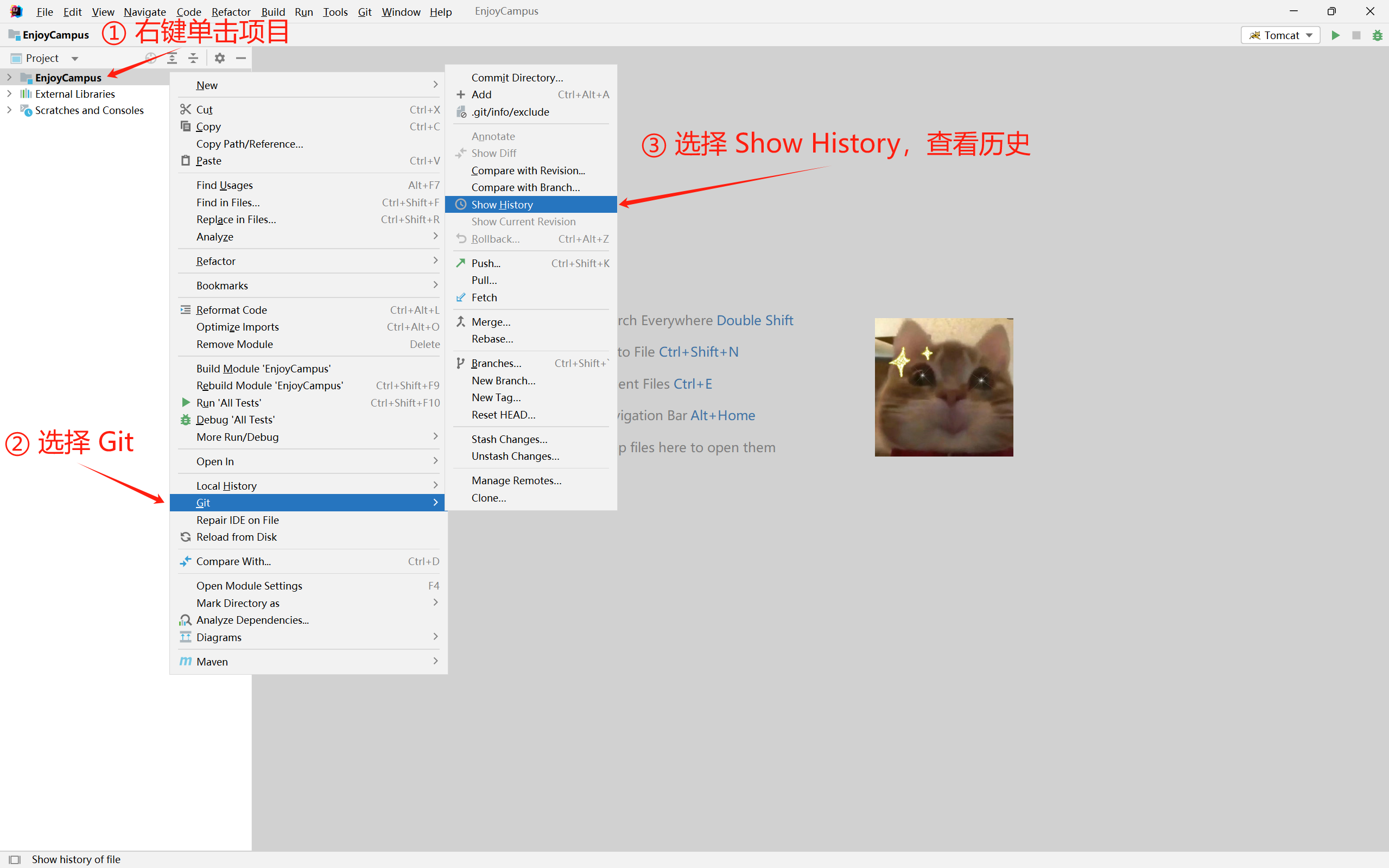Click the Diagrams icon in context menu
1389x868 pixels.
pyautogui.click(x=186, y=637)
